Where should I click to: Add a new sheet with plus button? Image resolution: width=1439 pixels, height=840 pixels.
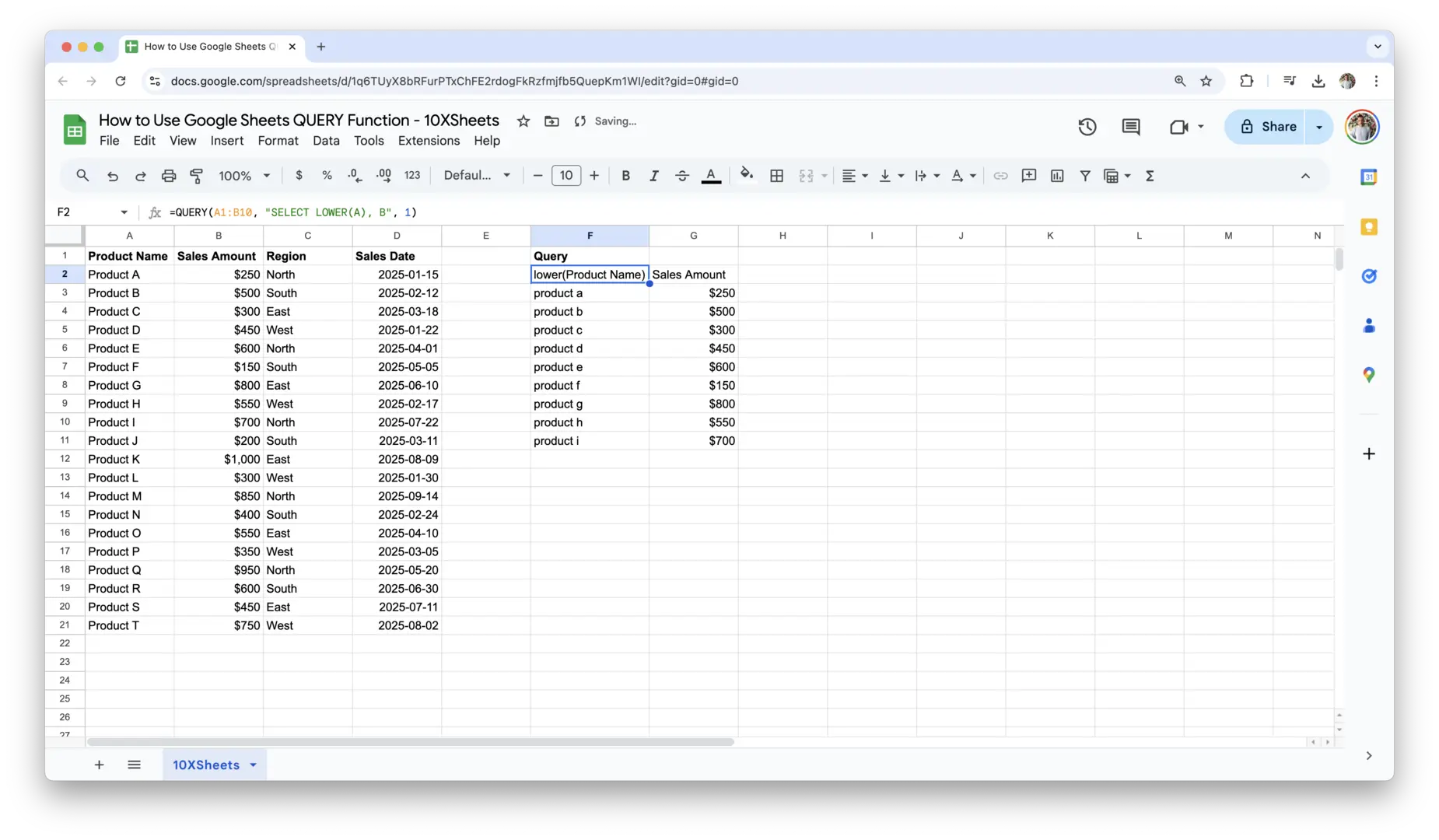click(99, 765)
